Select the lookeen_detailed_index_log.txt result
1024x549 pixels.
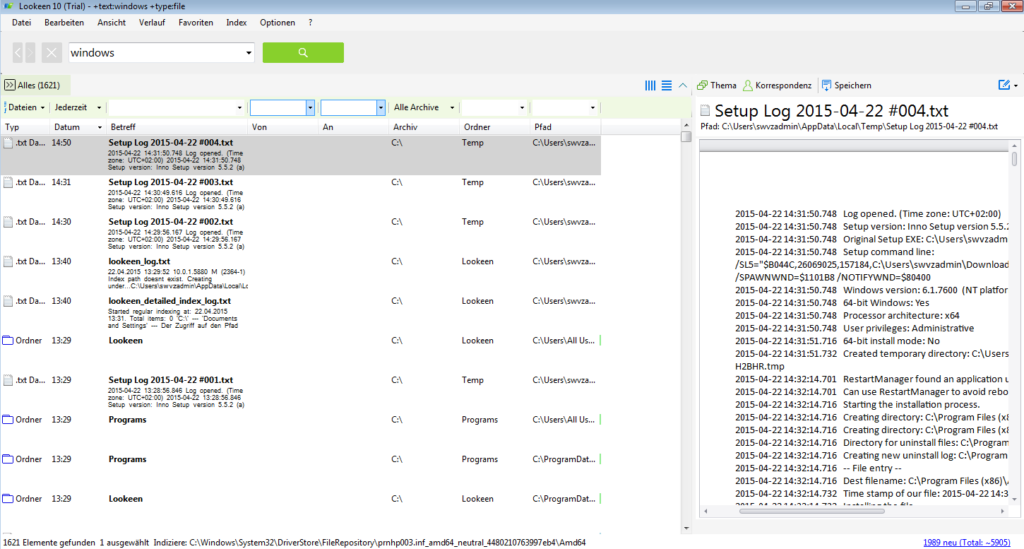[301, 315]
